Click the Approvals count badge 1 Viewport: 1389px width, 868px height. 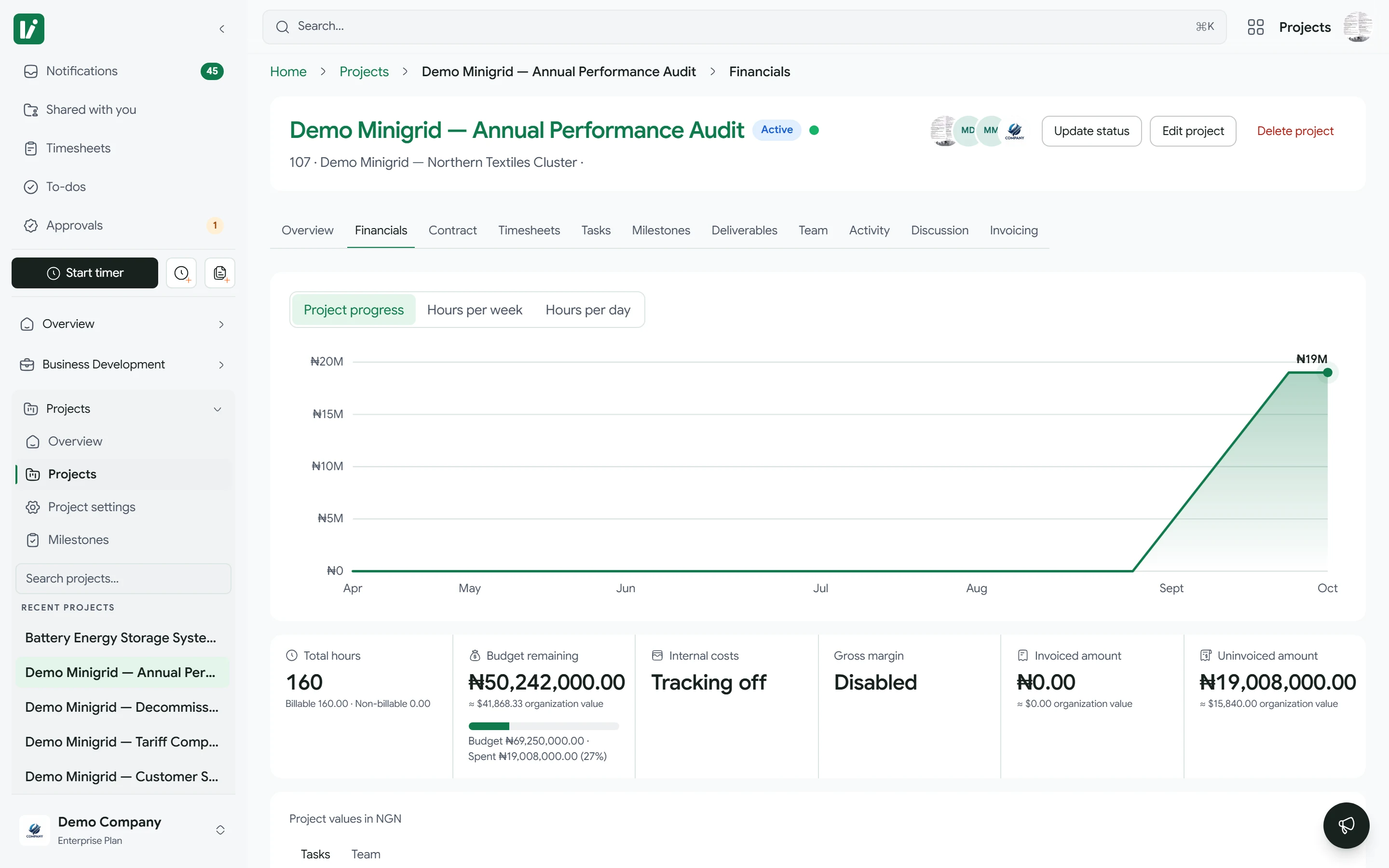tap(215, 225)
